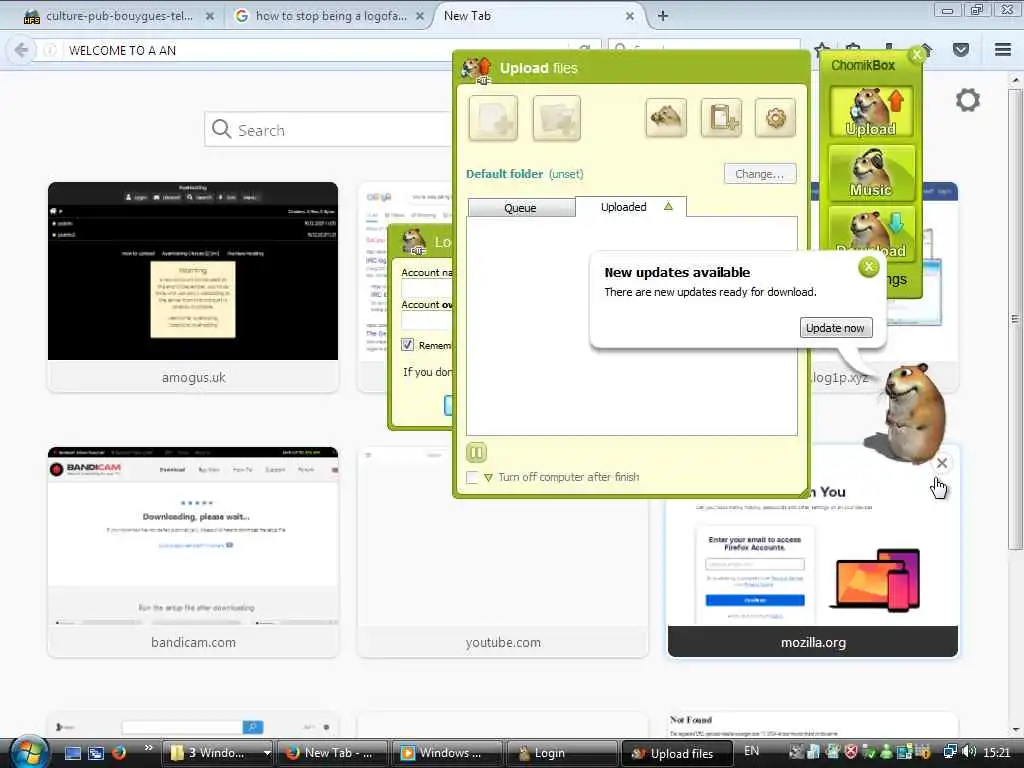Open the Pocket icon in Firefox toolbar
Screen dimensions: 1024x768
pos(961,50)
